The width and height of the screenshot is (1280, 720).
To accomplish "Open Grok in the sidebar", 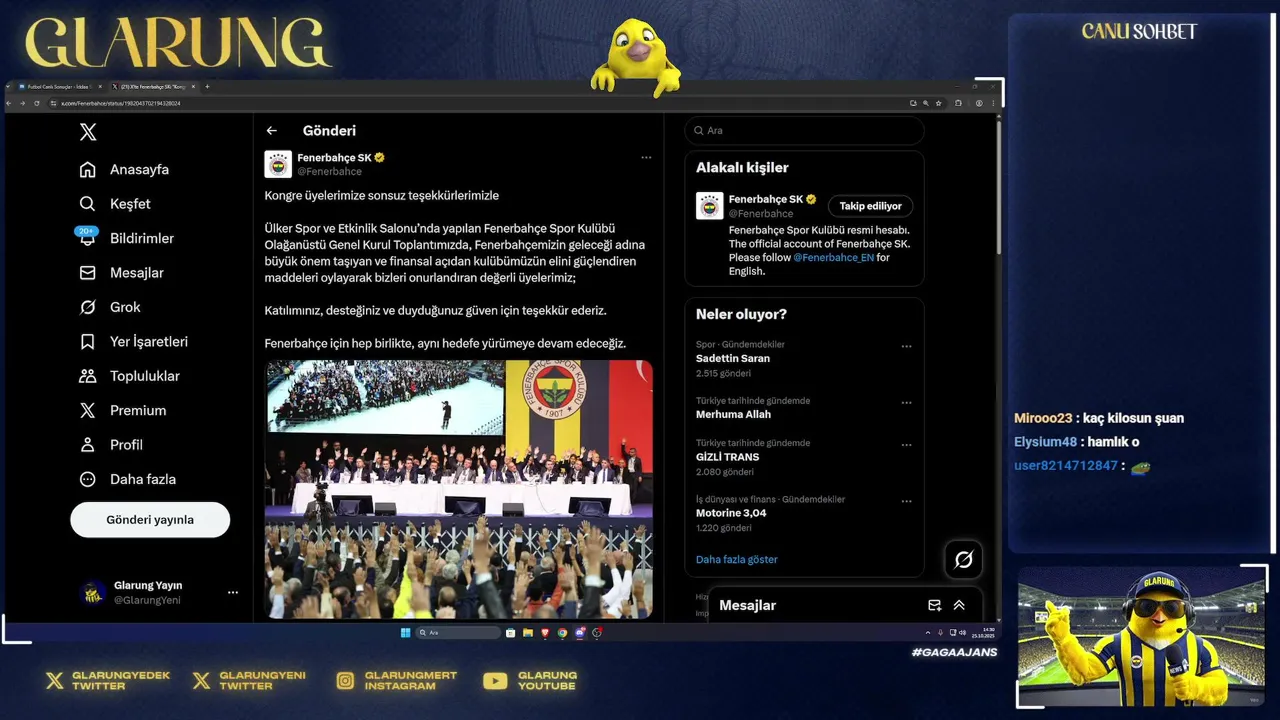I will pyautogui.click(x=109, y=307).
